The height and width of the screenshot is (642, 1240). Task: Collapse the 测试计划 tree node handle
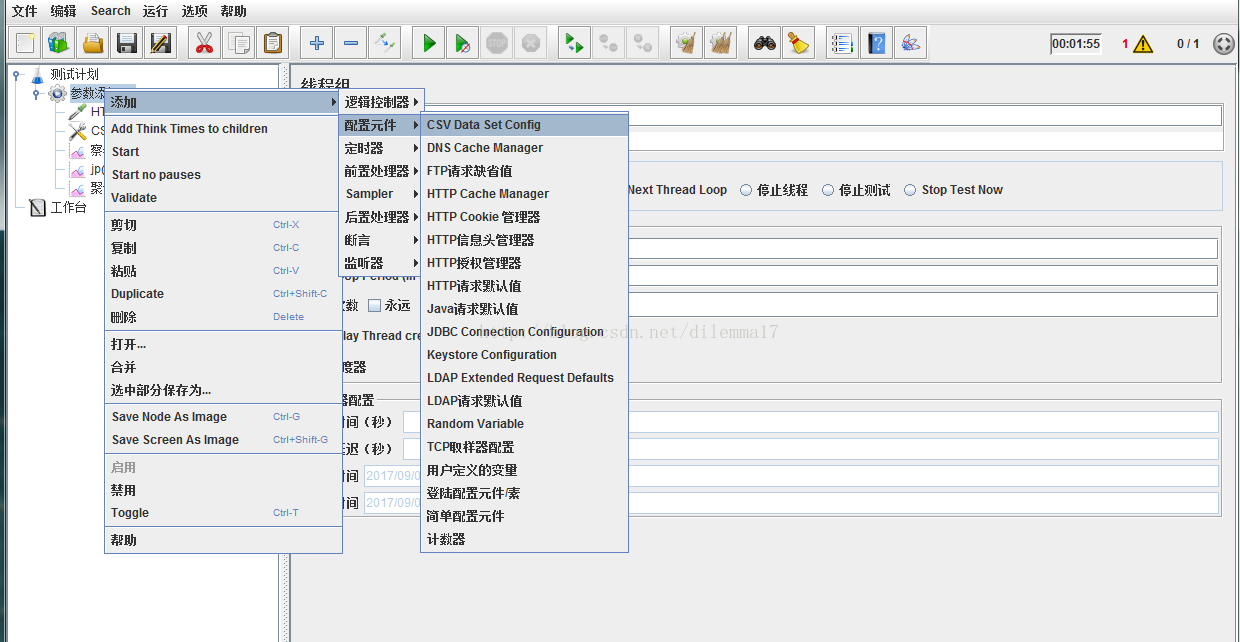(x=17, y=74)
